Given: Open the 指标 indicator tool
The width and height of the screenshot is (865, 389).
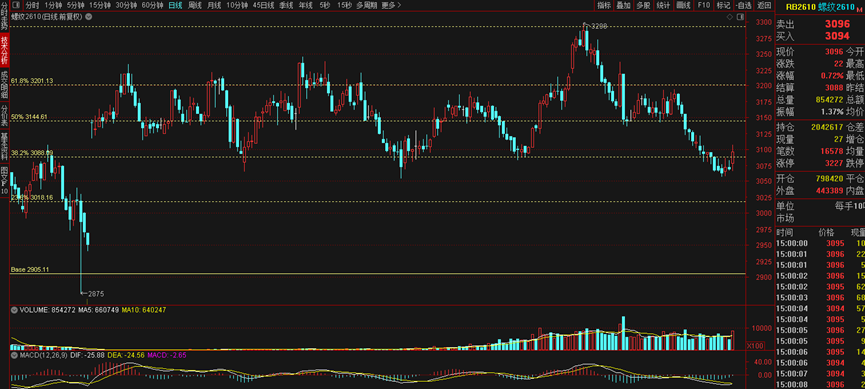Looking at the screenshot, I should (x=604, y=5).
